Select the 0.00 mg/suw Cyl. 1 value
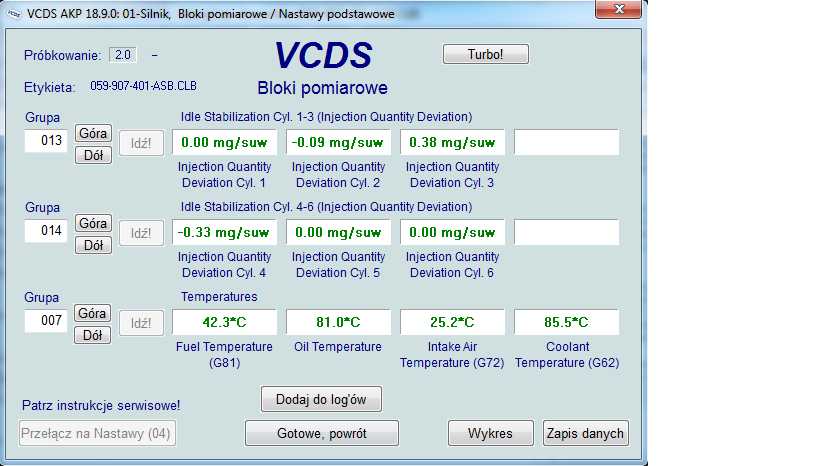 [x=224, y=142]
